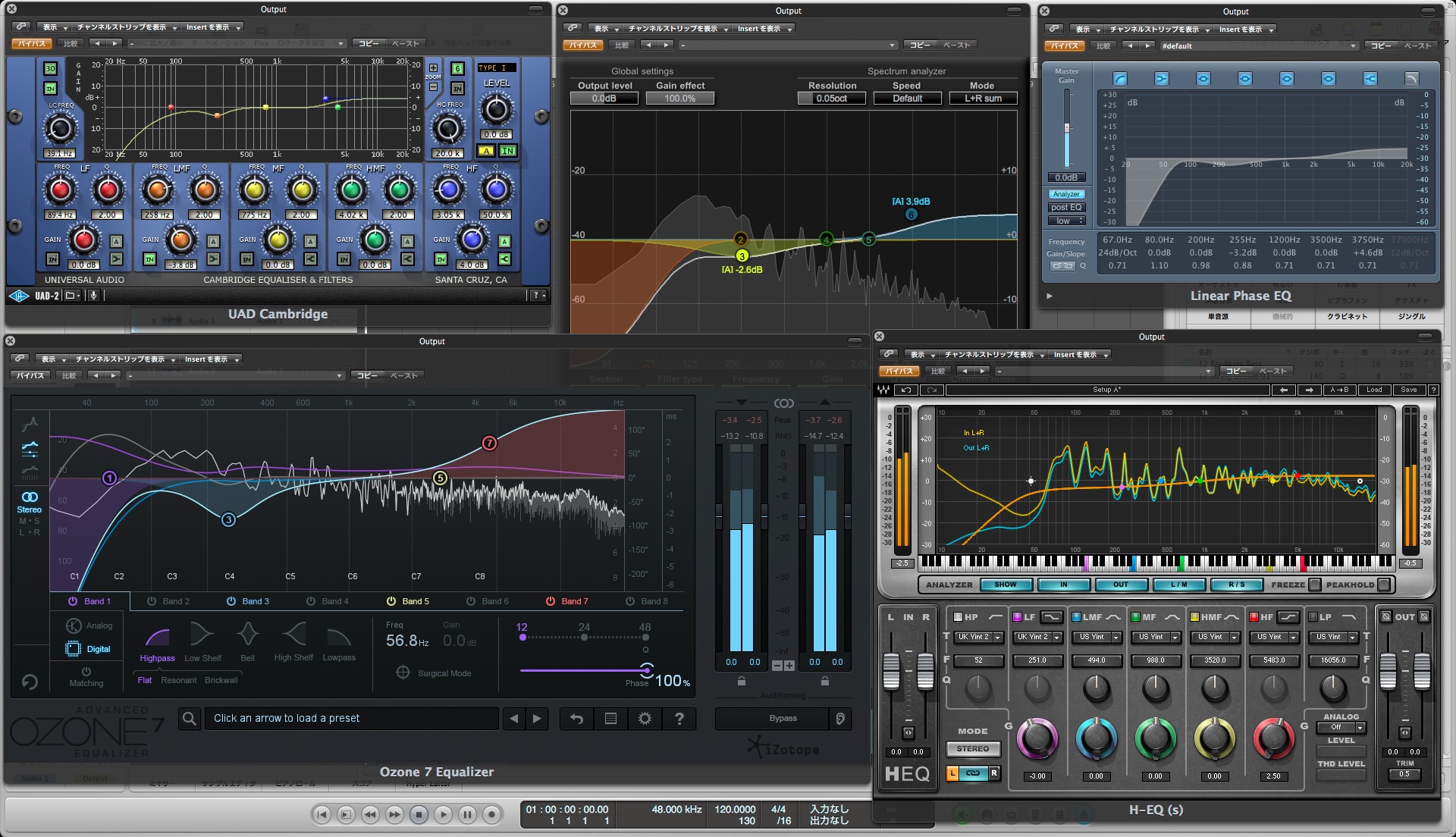The width and height of the screenshot is (1456, 837).
Task: Enable the low-pass filter band in Linear Phase EQ
Action: click(x=1411, y=79)
